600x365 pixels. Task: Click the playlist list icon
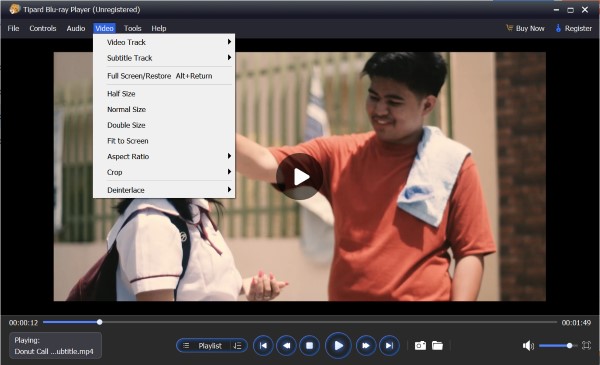(186, 345)
